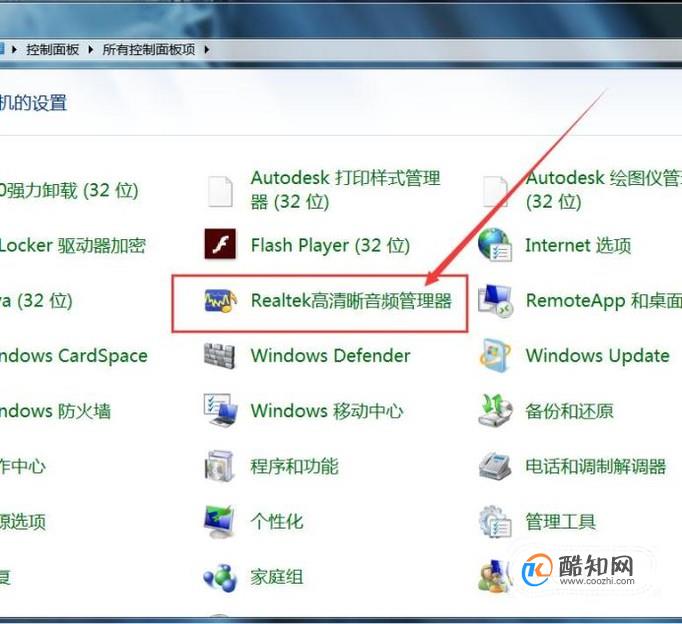Click the 家庭组 spheres icon
This screenshot has height=624, width=682.
coord(220,577)
